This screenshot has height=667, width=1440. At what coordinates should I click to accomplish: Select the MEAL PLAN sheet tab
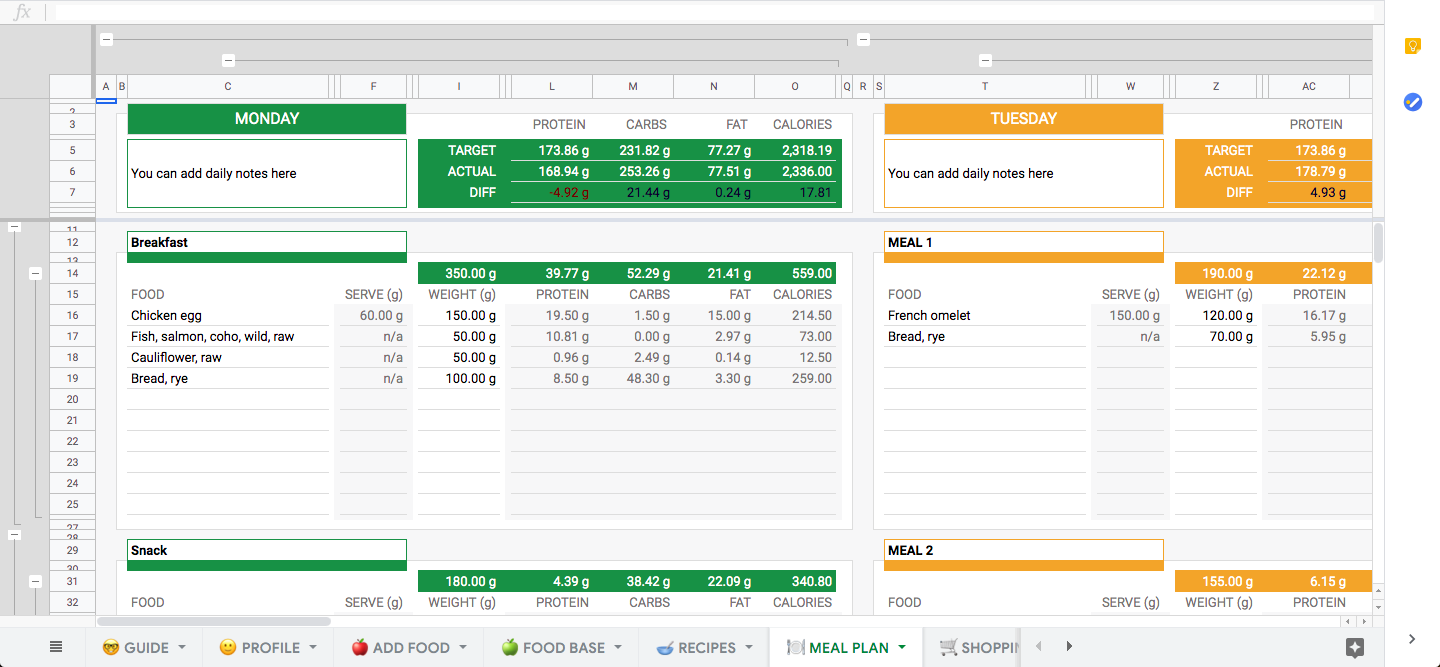846,647
